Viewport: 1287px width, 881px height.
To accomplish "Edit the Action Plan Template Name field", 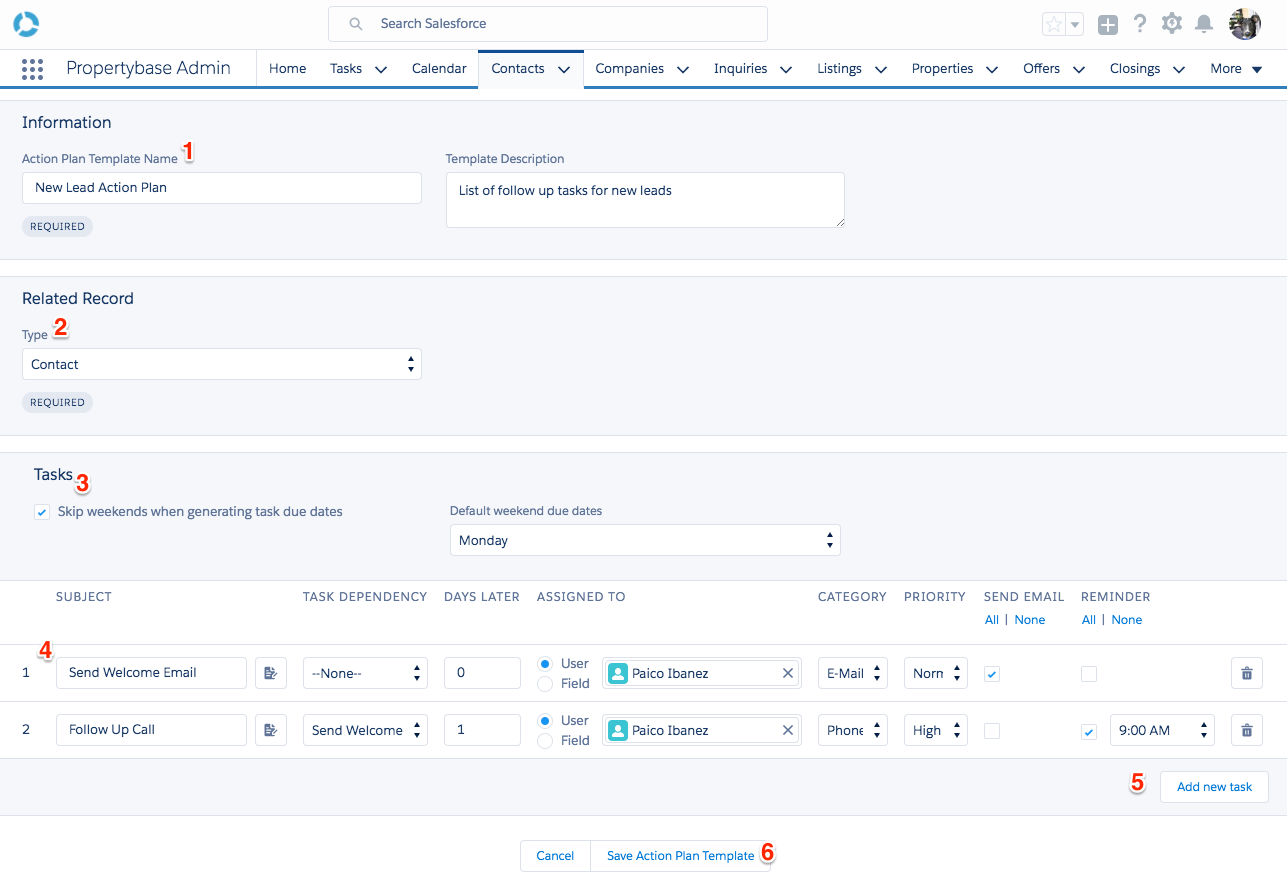I will [222, 188].
